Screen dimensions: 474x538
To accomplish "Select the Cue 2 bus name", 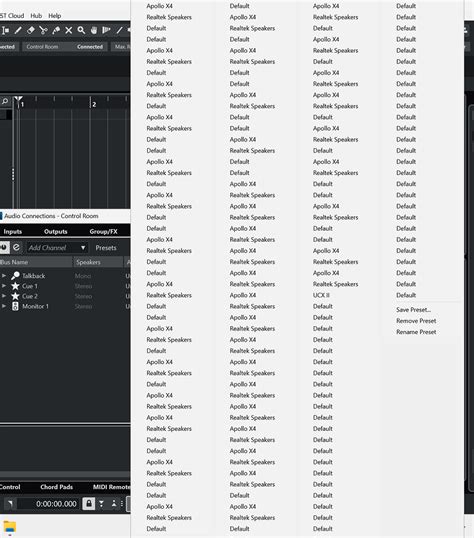I will point(30,296).
